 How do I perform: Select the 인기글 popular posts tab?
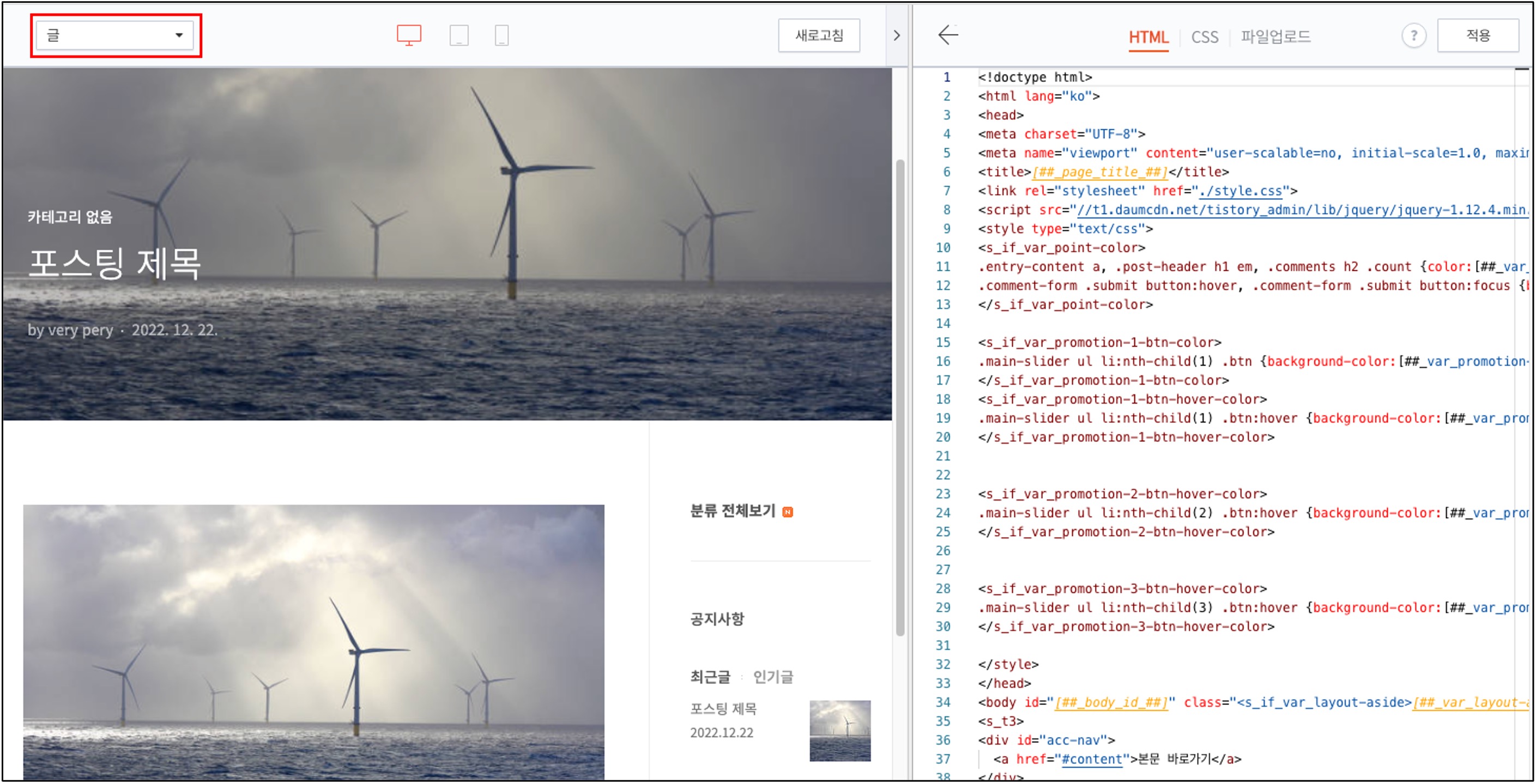tap(773, 677)
